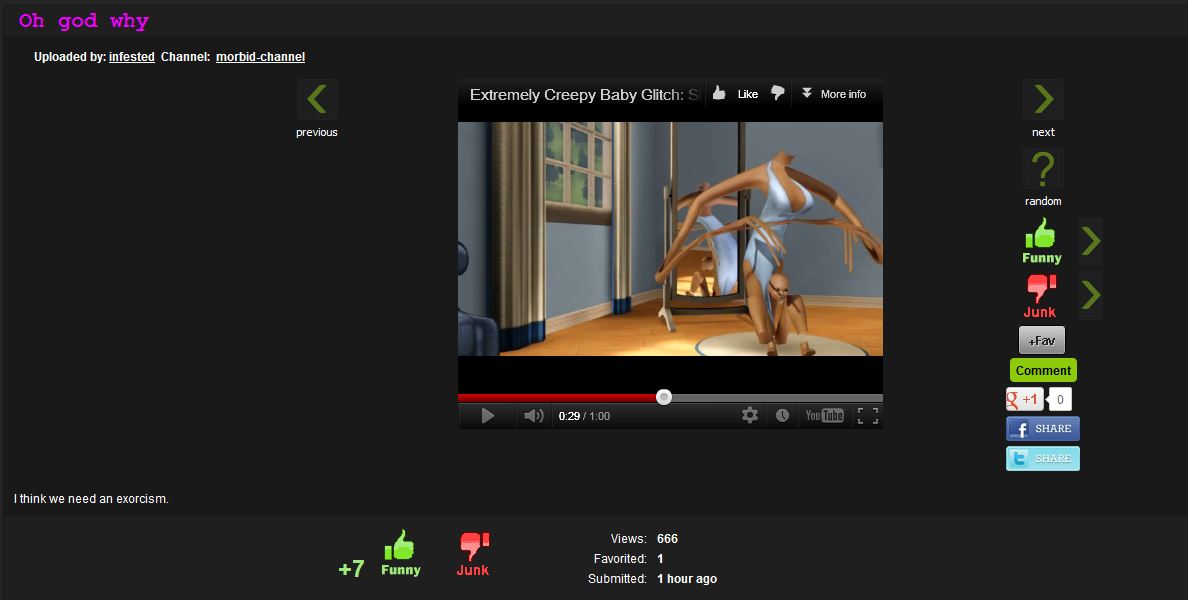Expand arrow beside the Junk vote
The image size is (1188, 600).
pyautogui.click(x=1091, y=295)
